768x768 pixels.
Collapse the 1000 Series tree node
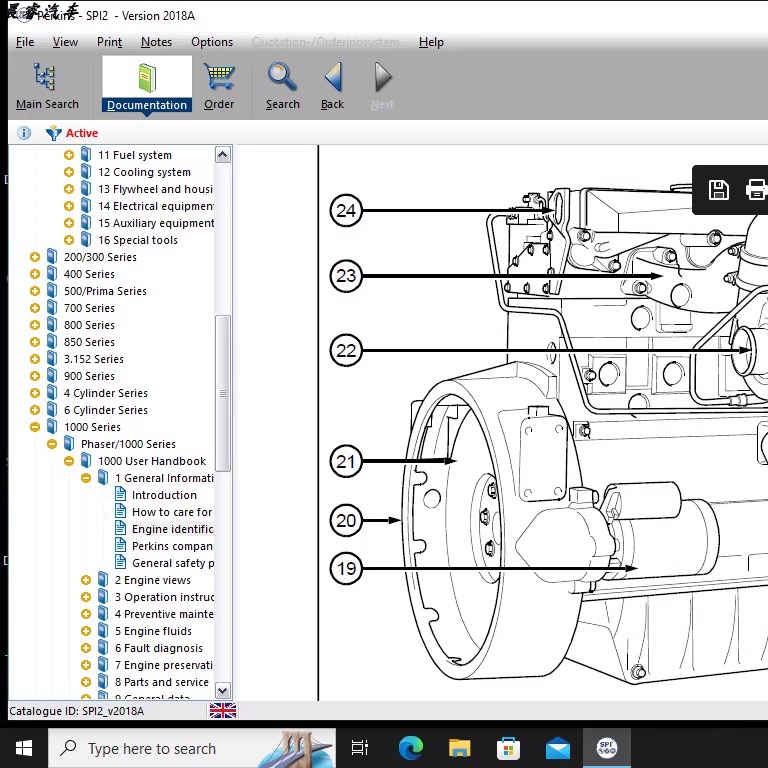(x=35, y=427)
